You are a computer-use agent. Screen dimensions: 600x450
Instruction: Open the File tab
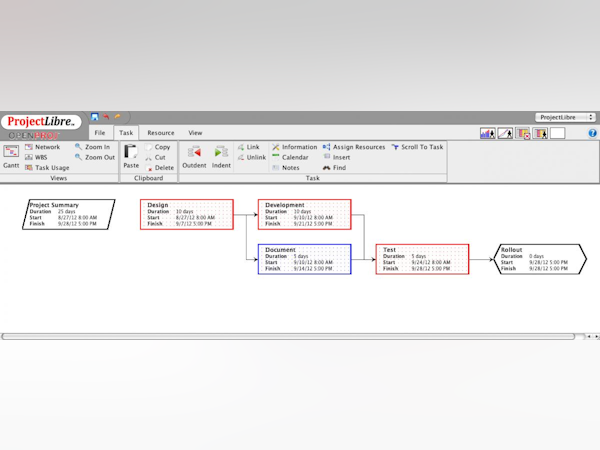pyautogui.click(x=100, y=133)
